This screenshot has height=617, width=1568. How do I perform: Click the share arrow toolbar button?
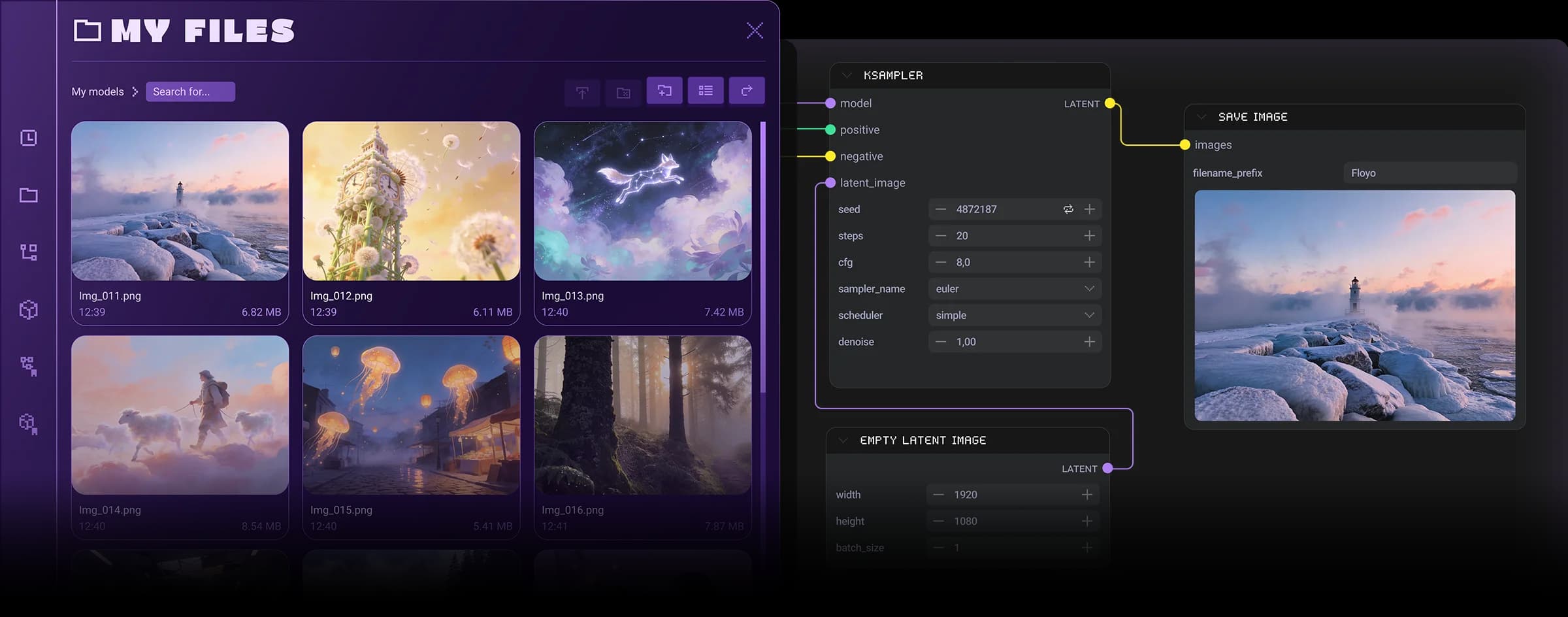pos(746,91)
